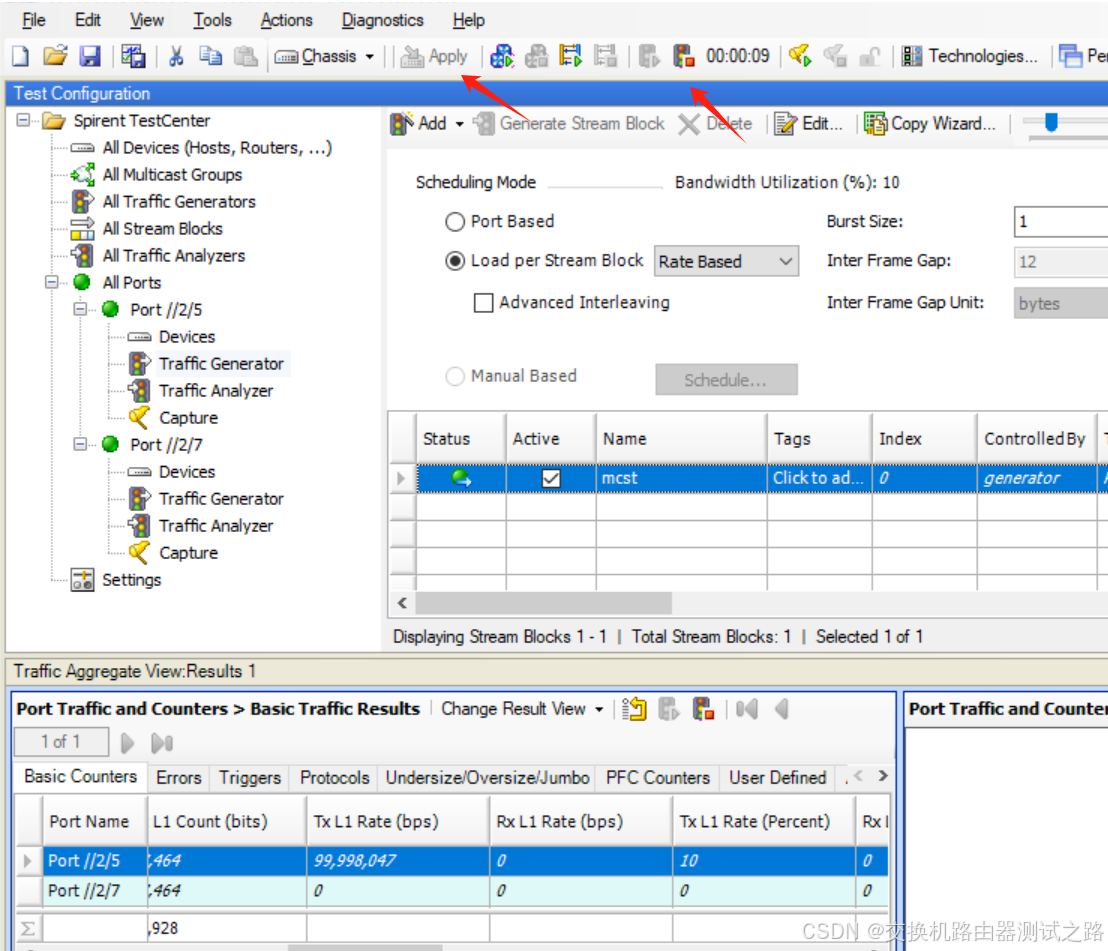Open the Tools menu
This screenshot has width=1108, height=951.
point(213,20)
